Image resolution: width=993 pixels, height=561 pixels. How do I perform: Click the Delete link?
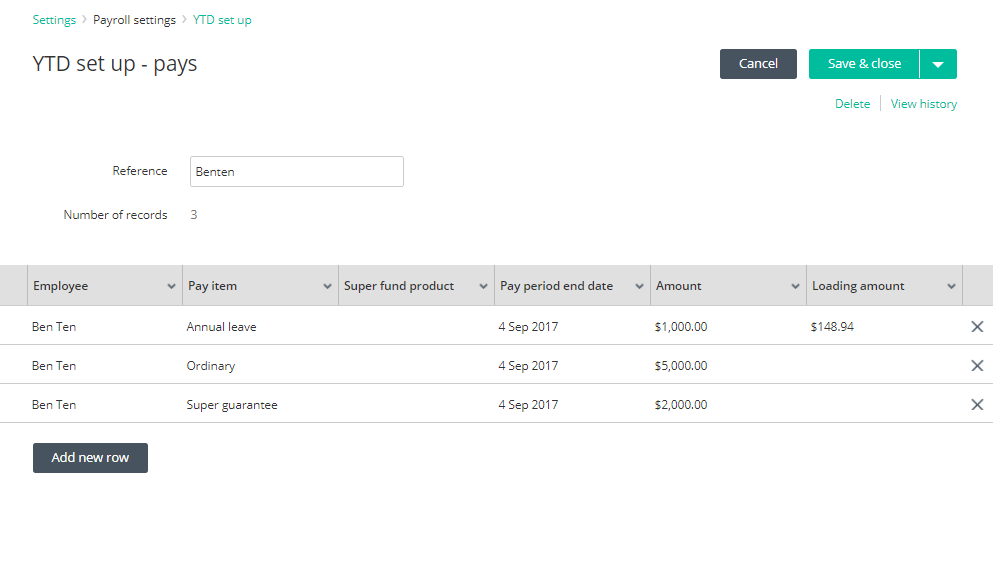(x=852, y=104)
